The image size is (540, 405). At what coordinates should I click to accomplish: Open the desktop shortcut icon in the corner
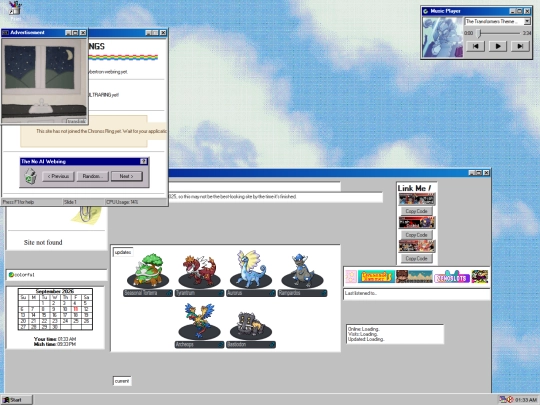pos(15,8)
